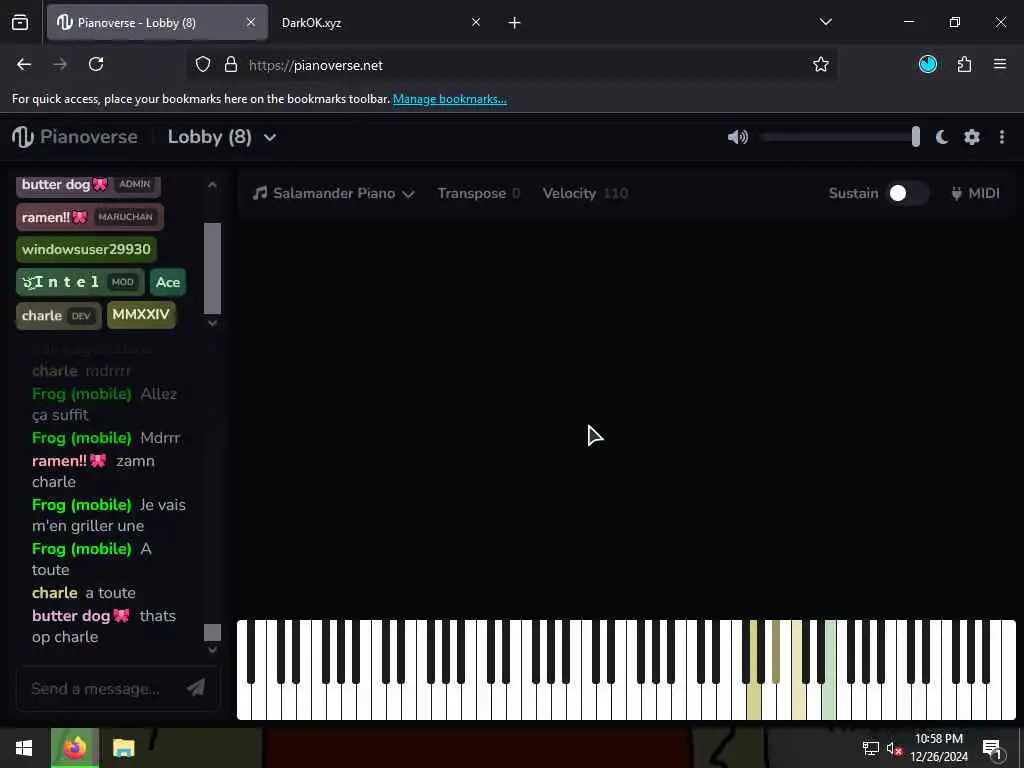Viewport: 1024px width, 768px height.
Task: Close the DarkOK.xyz tab
Action: (476, 22)
